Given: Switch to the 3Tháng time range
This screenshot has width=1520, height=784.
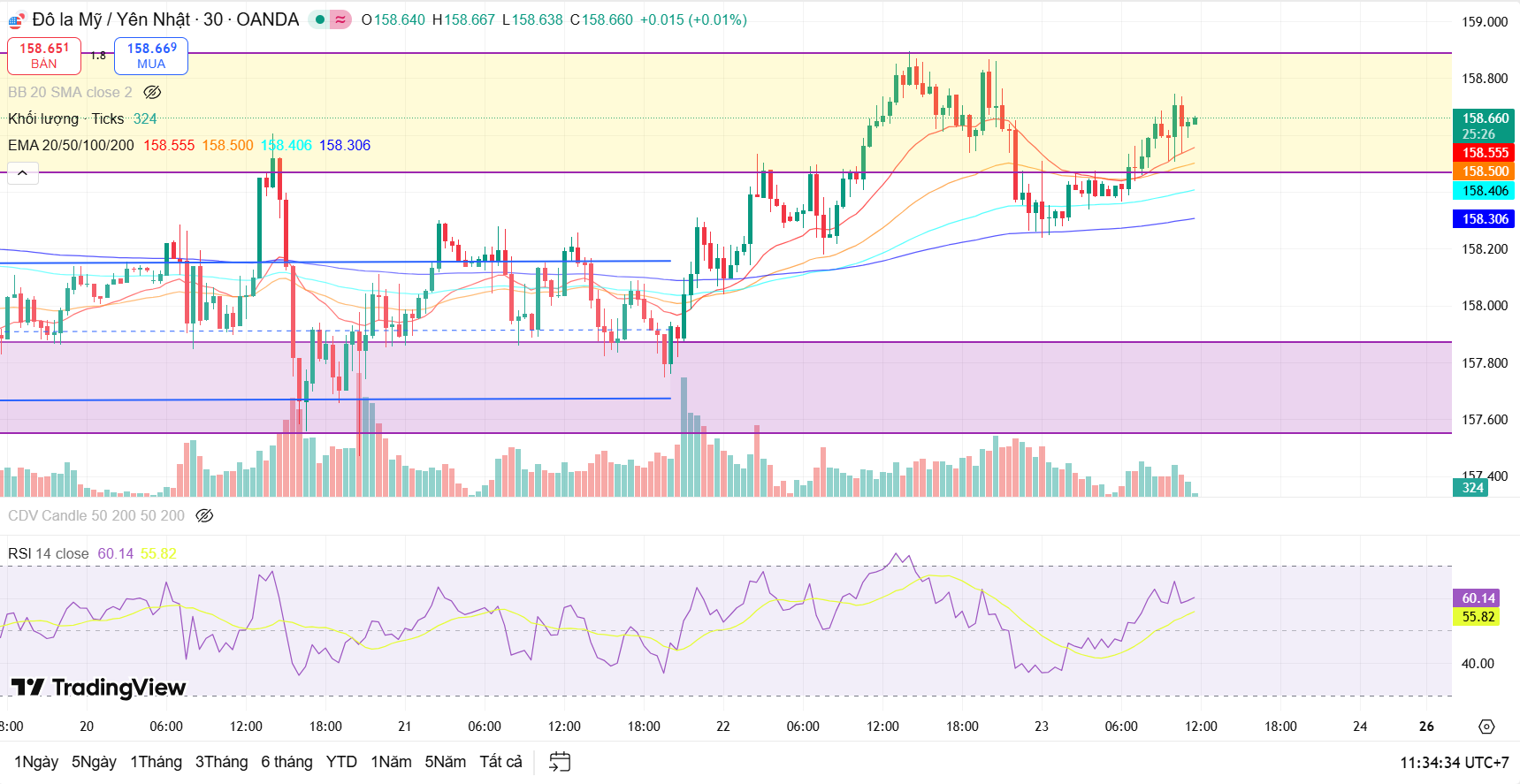Looking at the screenshot, I should click(221, 762).
